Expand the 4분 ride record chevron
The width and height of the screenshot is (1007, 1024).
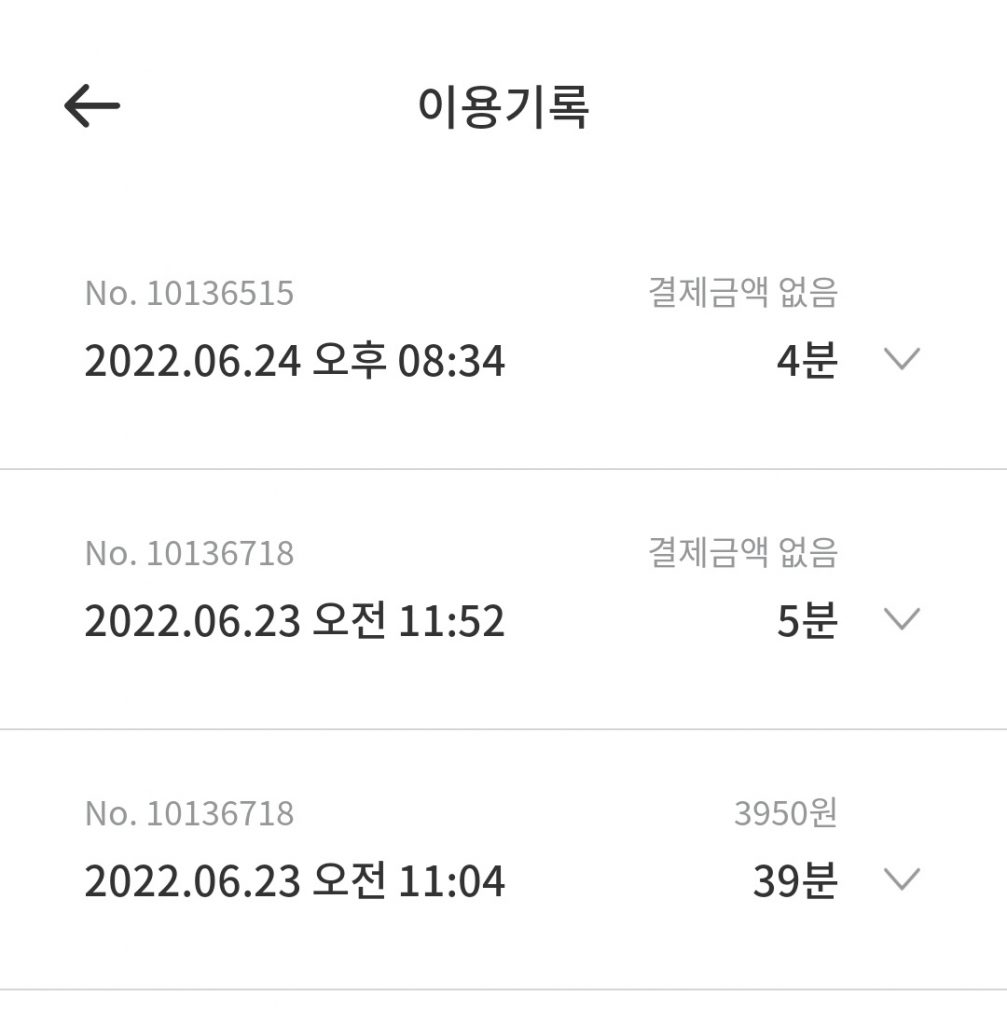(901, 359)
